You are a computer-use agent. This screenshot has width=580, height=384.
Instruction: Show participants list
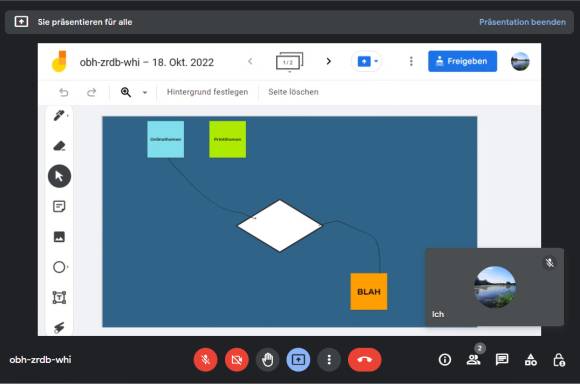coord(473,360)
